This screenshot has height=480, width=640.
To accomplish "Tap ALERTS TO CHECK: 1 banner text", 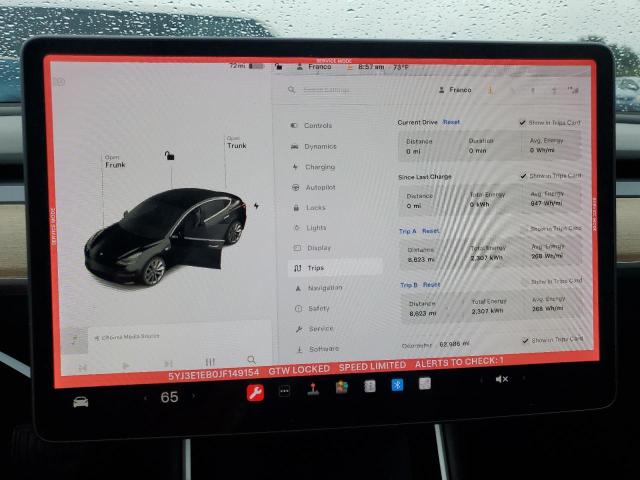I will coord(459,362).
